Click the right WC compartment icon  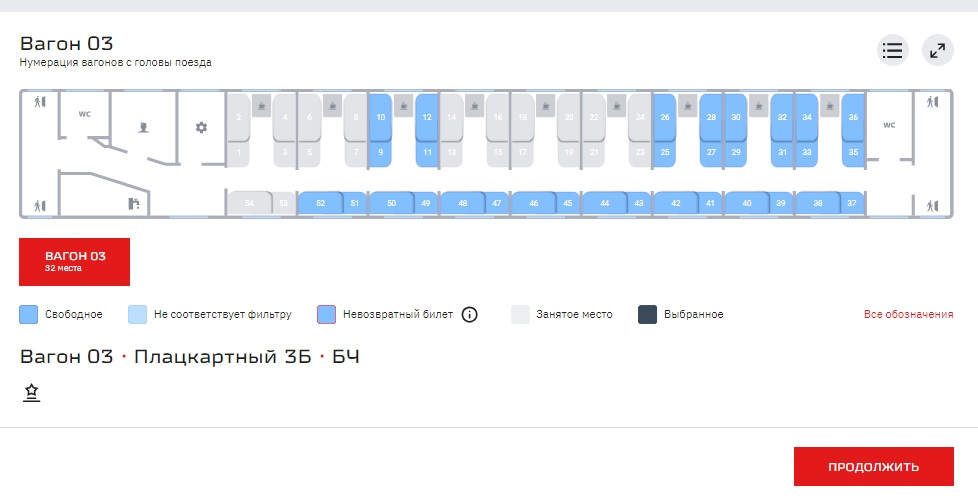pyautogui.click(x=888, y=125)
